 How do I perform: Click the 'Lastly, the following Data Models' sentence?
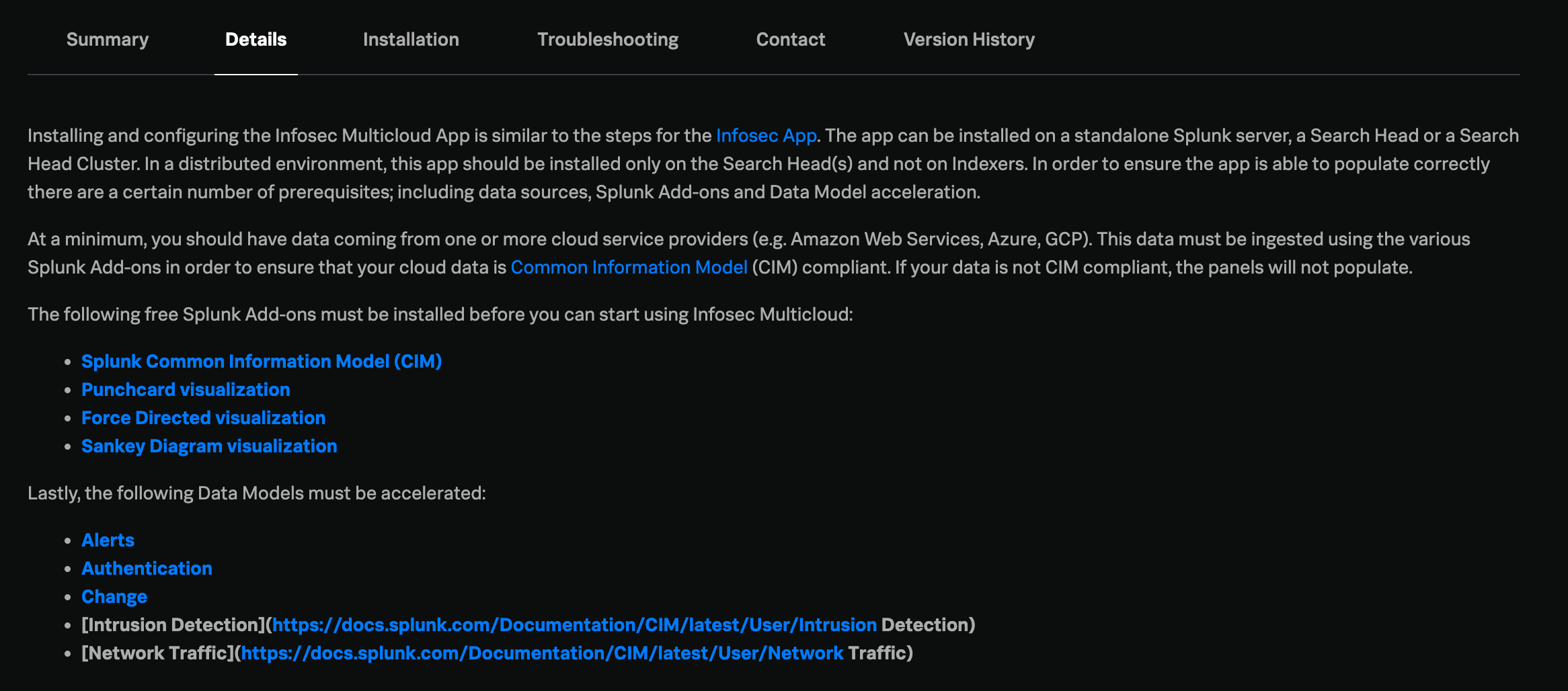257,493
